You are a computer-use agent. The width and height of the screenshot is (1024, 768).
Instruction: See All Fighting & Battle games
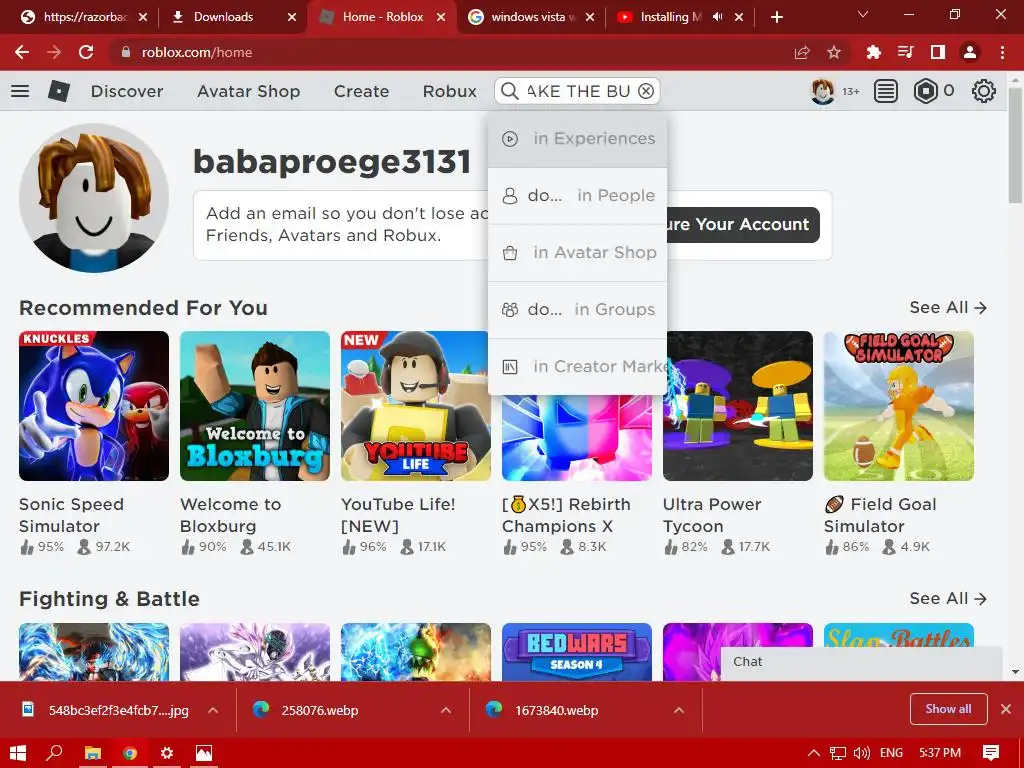click(x=948, y=599)
